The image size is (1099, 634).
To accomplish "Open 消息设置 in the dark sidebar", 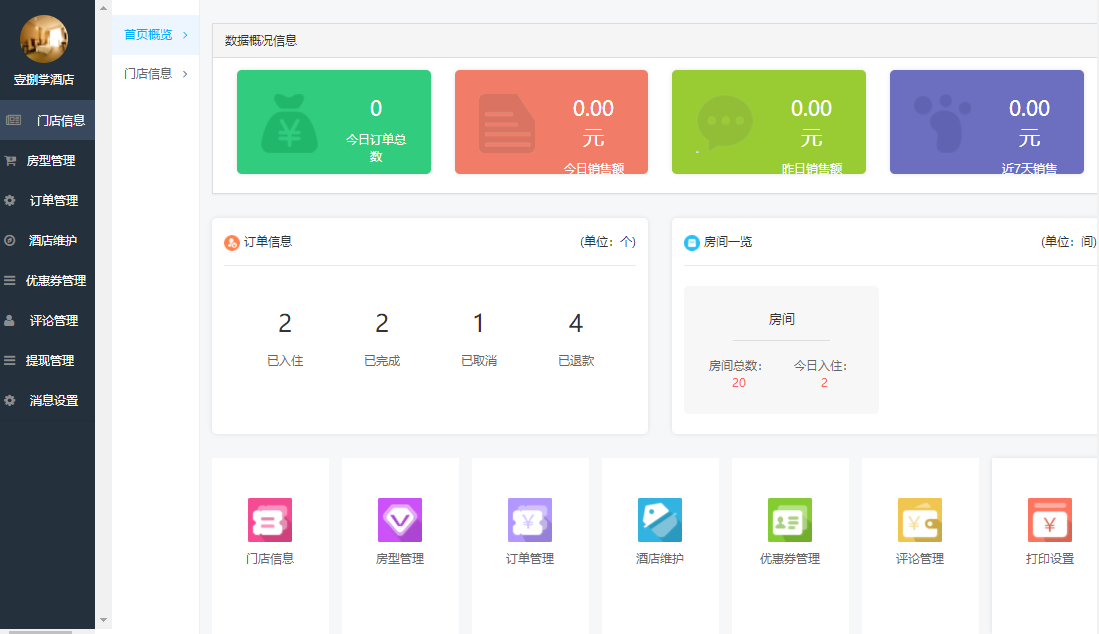I will [x=47, y=400].
